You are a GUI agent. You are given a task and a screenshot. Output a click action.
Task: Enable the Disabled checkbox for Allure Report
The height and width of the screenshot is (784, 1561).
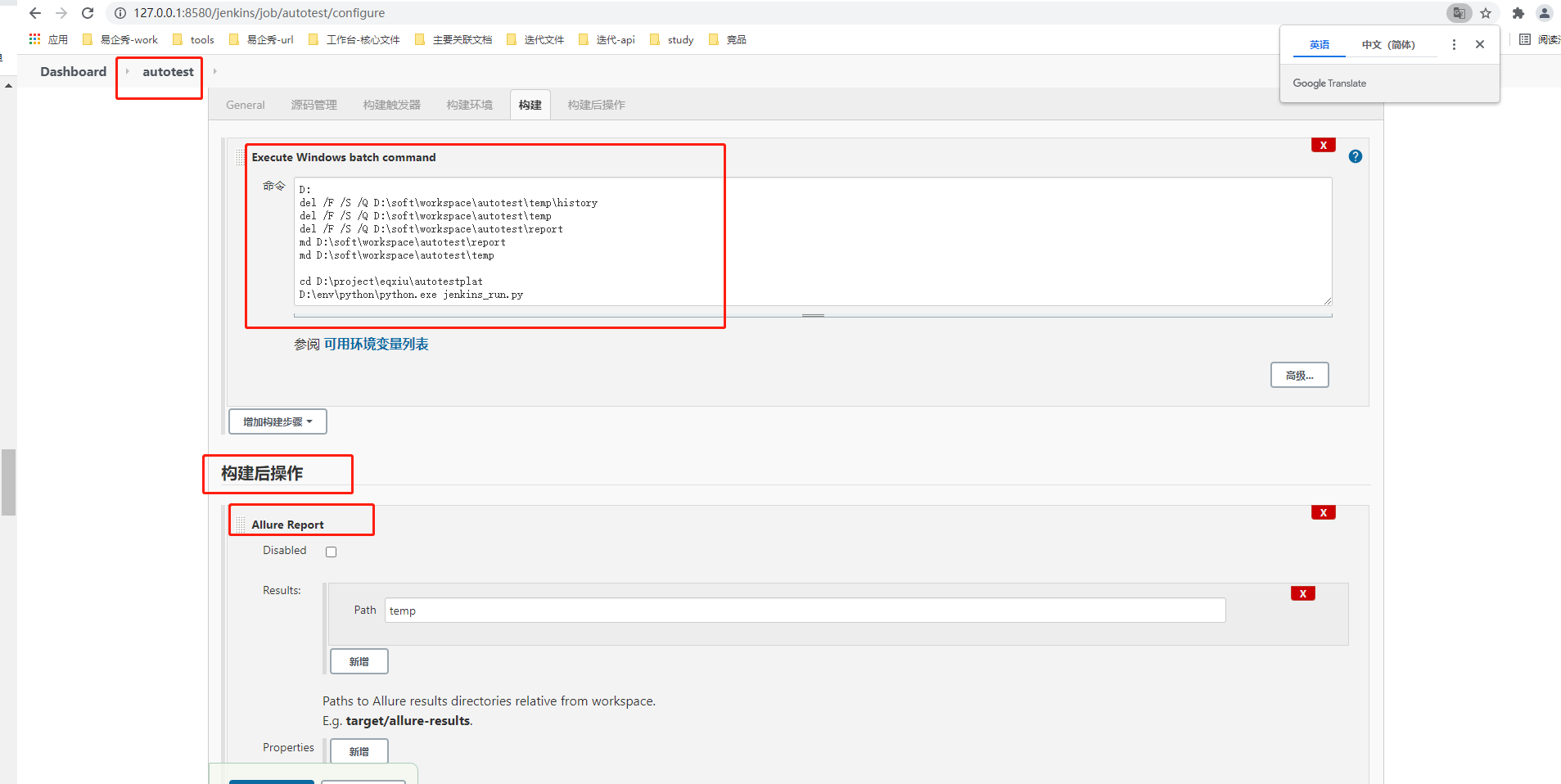click(x=331, y=551)
